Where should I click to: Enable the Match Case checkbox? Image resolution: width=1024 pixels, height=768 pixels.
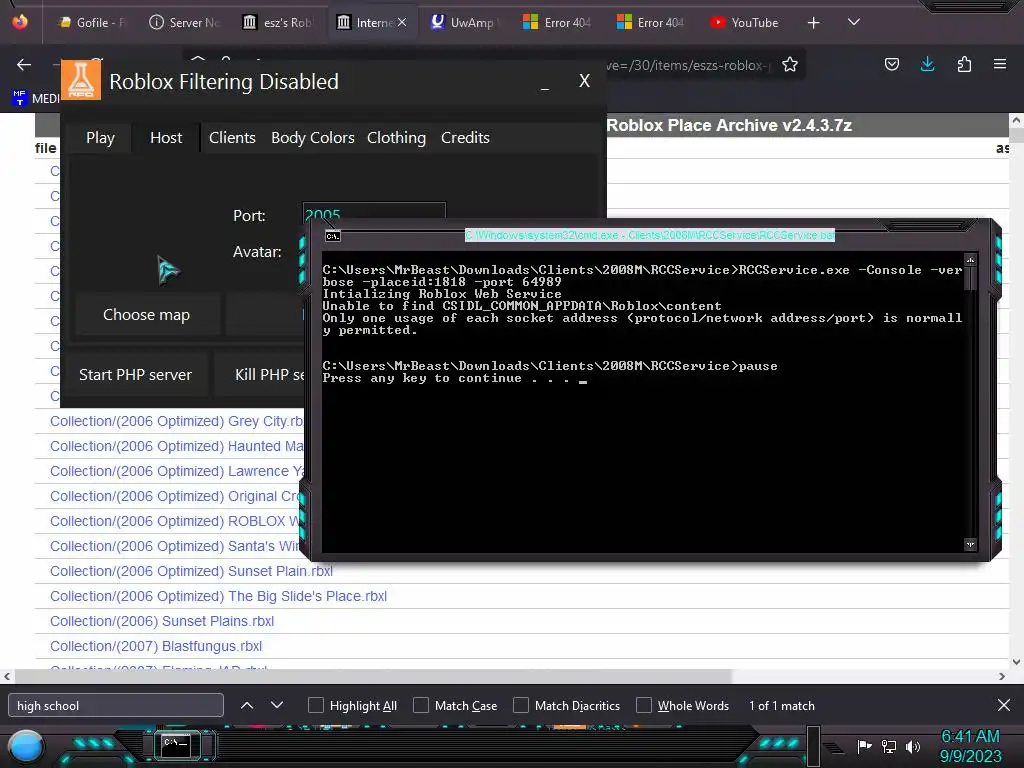click(x=421, y=705)
